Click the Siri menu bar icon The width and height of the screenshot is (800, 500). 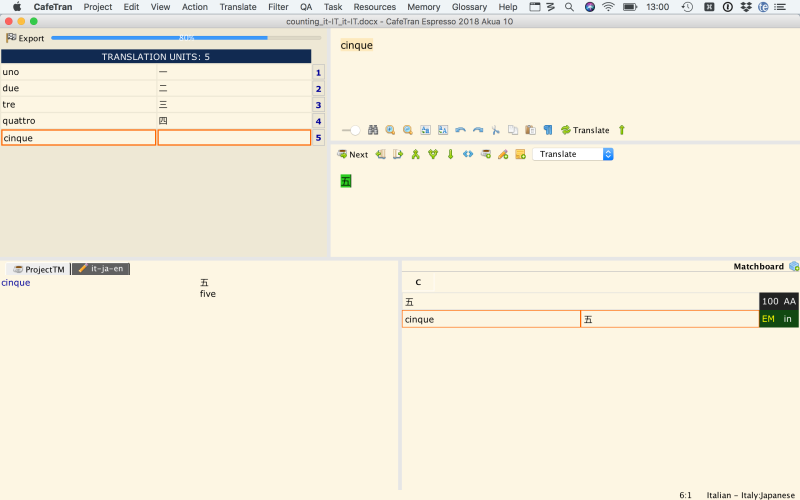(x=590, y=7)
